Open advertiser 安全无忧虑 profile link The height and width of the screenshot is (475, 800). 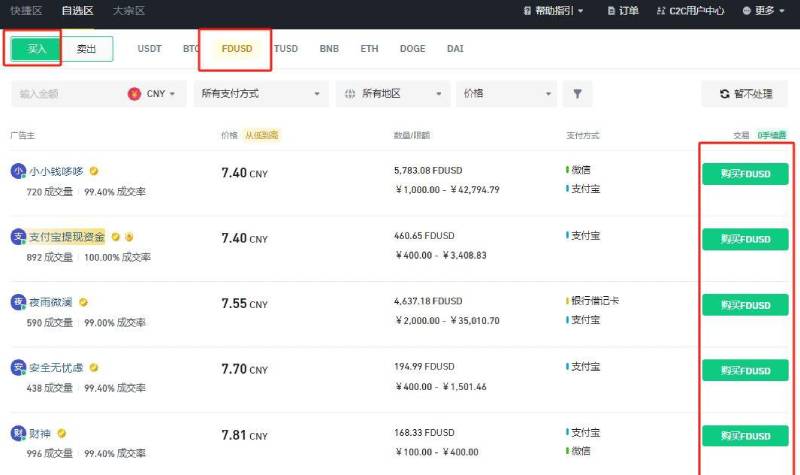tap(56, 367)
